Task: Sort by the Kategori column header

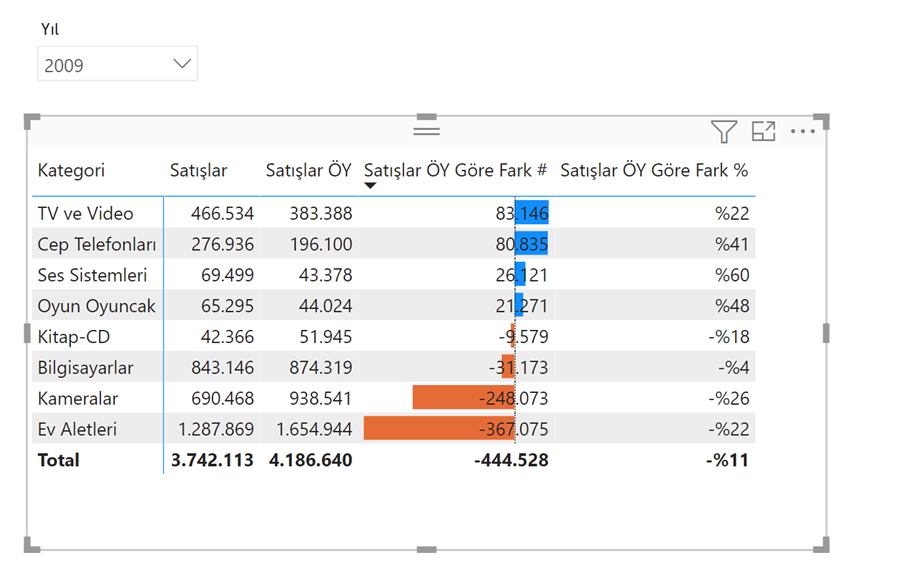Action: point(71,170)
